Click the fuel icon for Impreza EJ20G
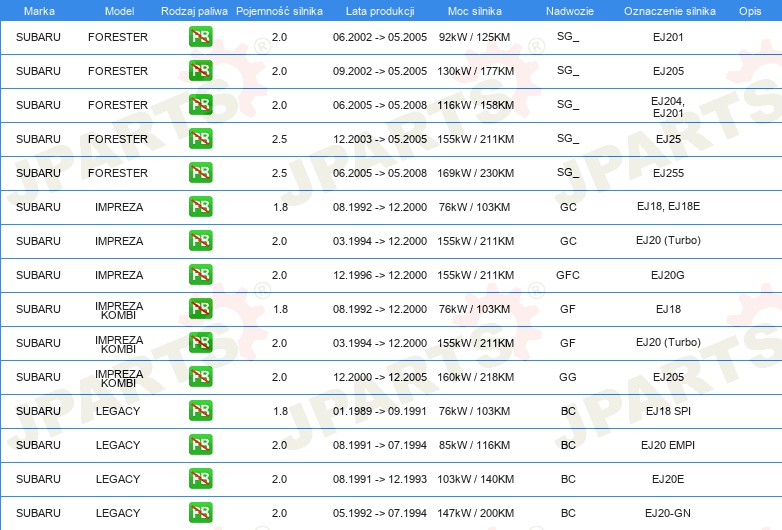This screenshot has height=530, width=782. [200, 275]
